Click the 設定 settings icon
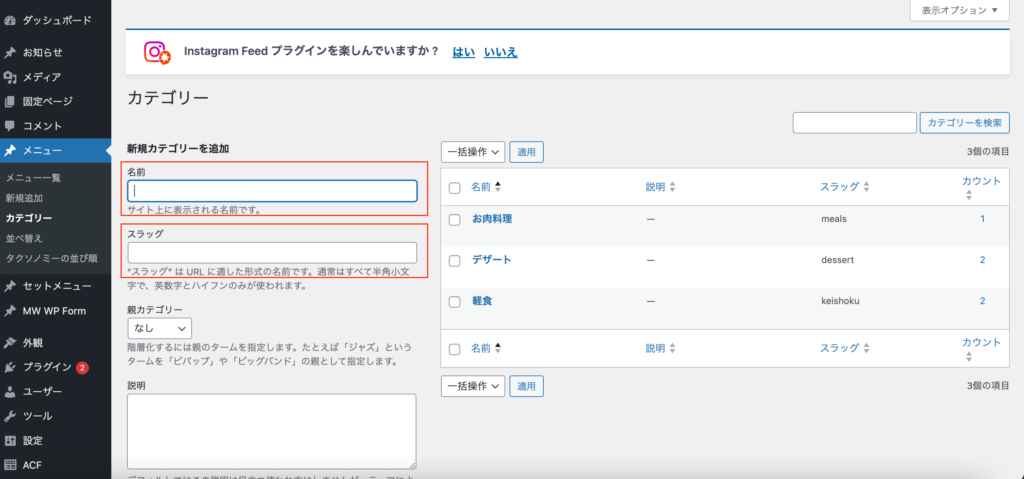Image resolution: width=1024 pixels, height=479 pixels. [9, 440]
